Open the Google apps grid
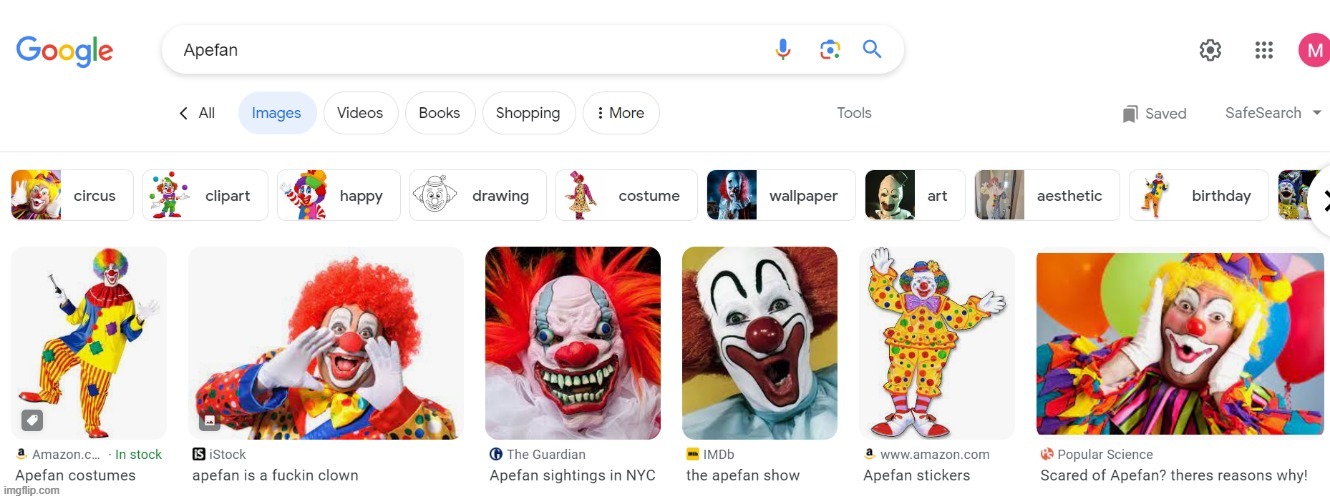 [1263, 50]
